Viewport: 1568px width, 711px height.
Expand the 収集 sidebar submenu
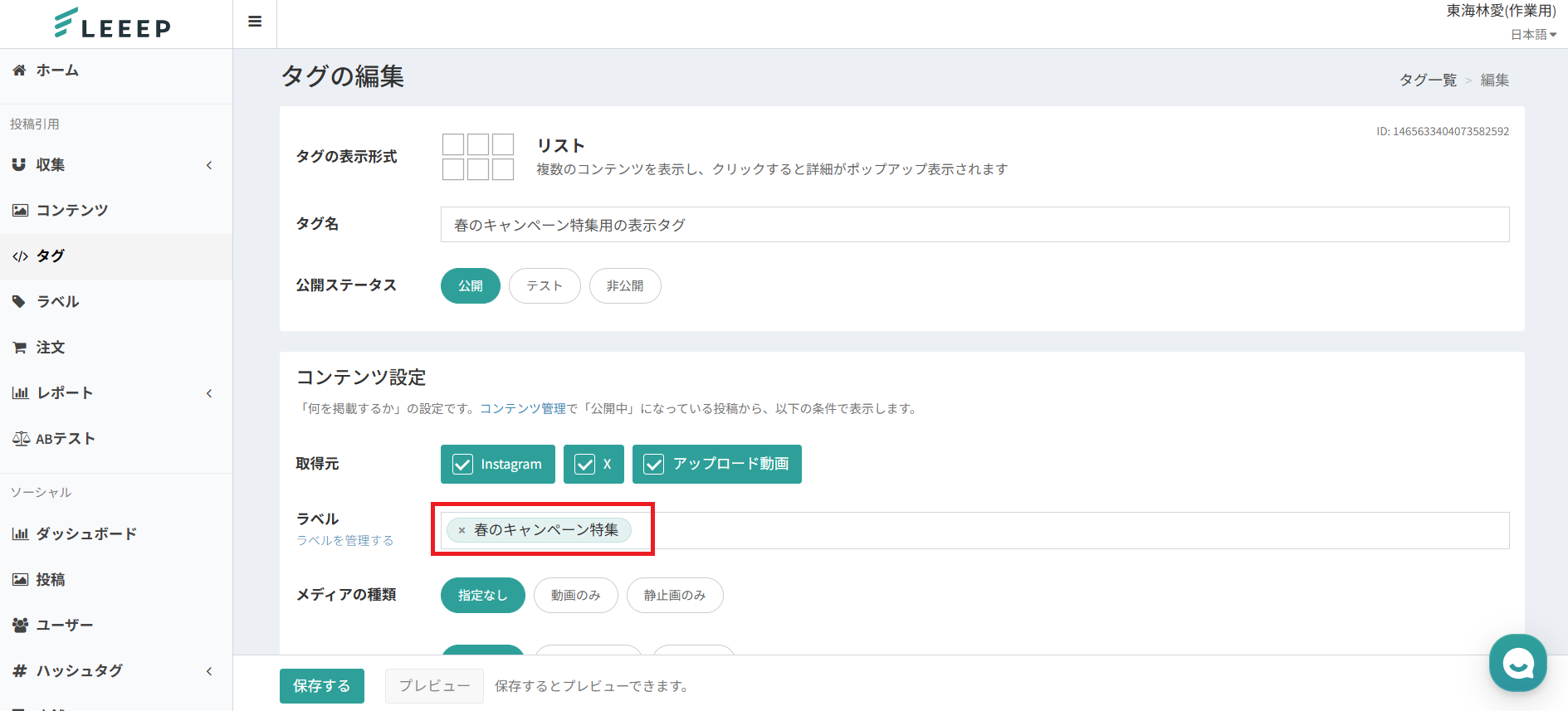(209, 165)
